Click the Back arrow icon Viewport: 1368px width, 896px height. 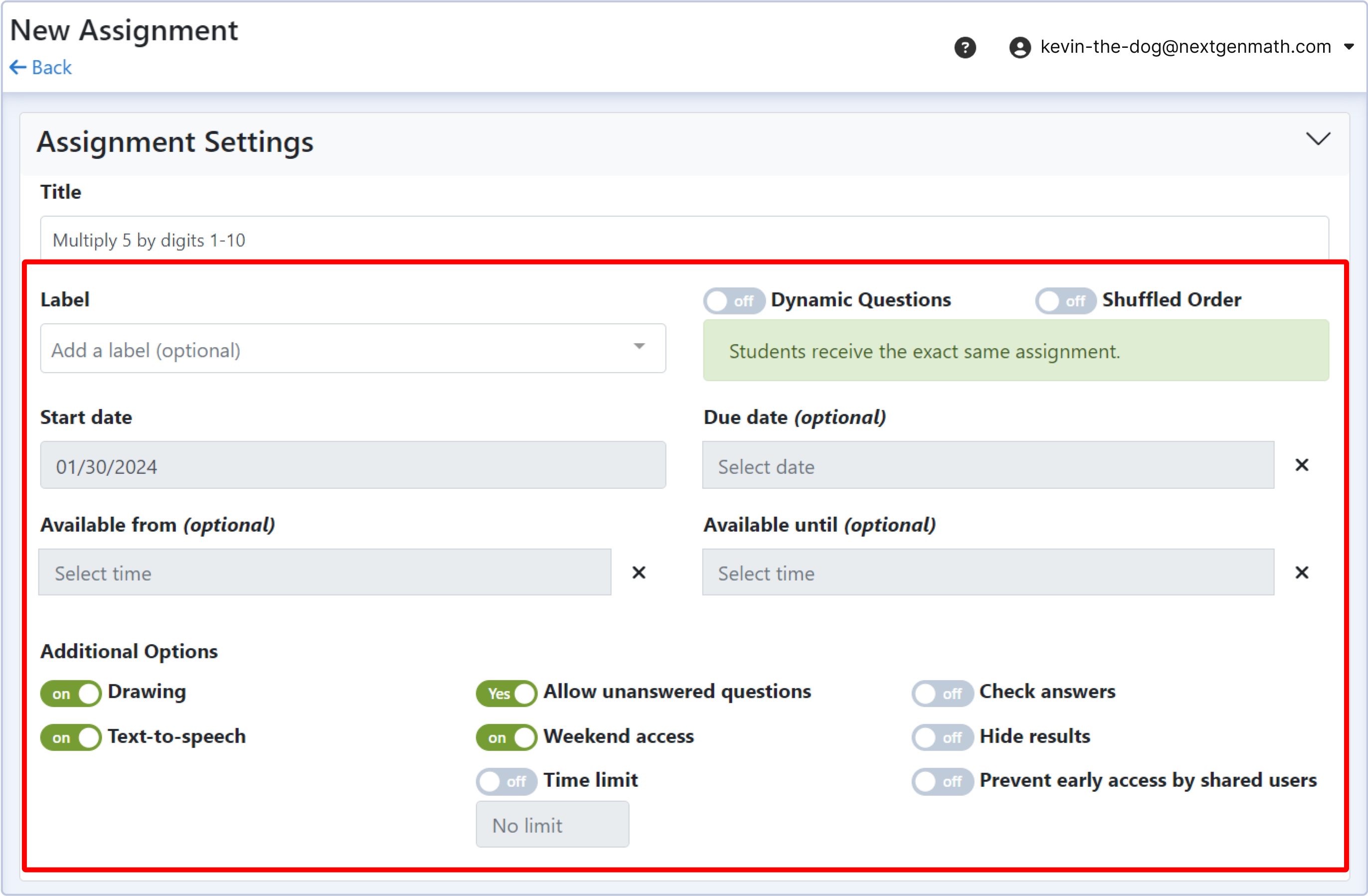point(18,68)
